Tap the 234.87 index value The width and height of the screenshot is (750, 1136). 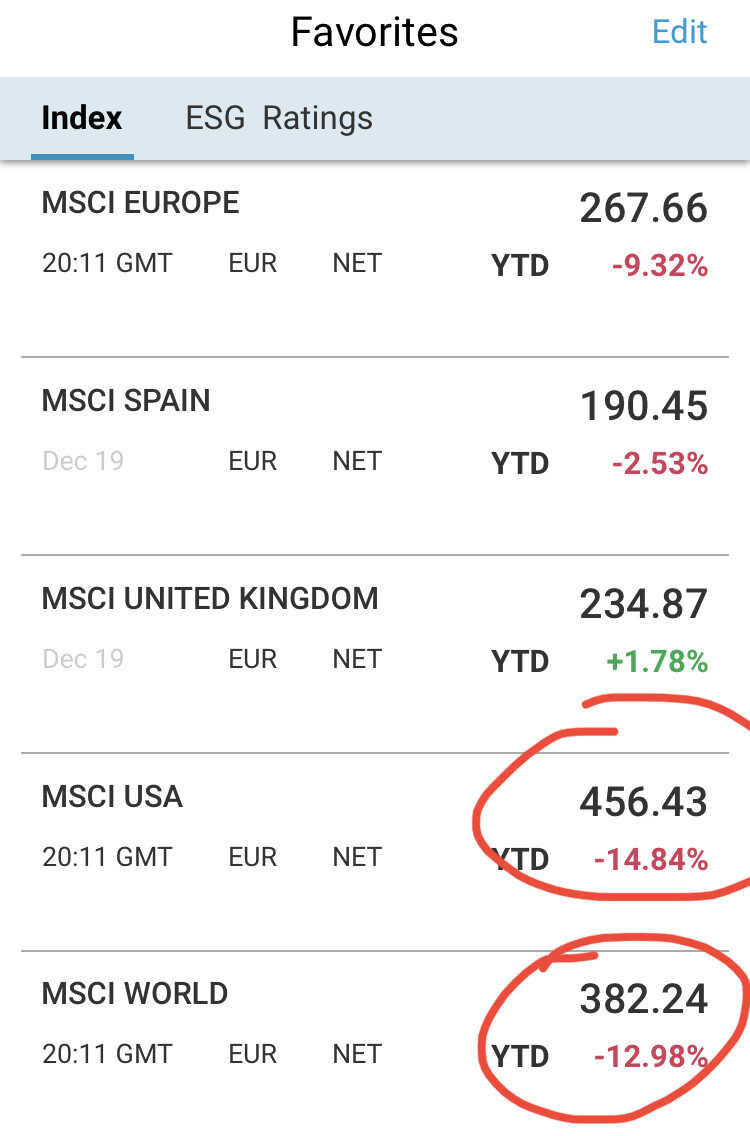tap(643, 605)
